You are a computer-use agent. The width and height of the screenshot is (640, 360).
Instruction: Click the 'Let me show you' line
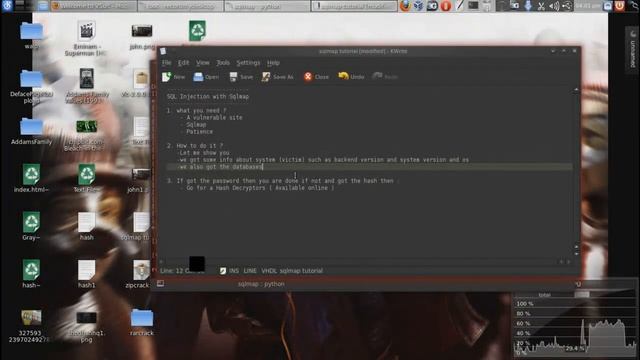coord(204,153)
